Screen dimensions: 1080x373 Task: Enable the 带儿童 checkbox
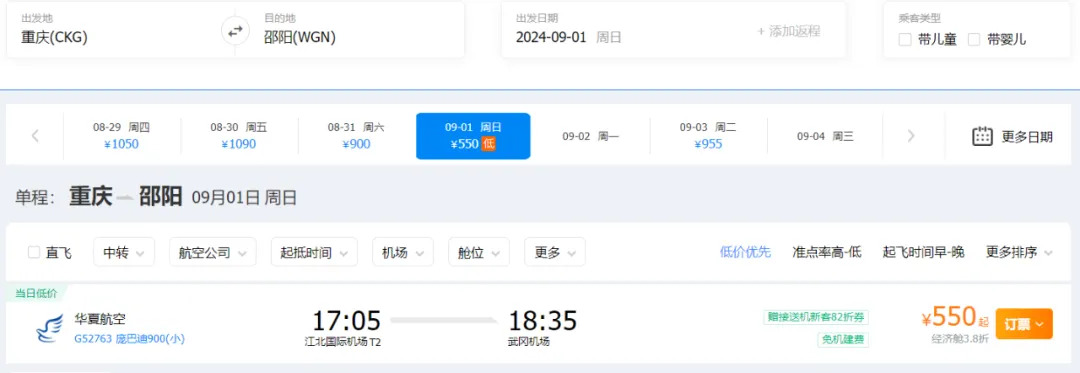click(905, 39)
